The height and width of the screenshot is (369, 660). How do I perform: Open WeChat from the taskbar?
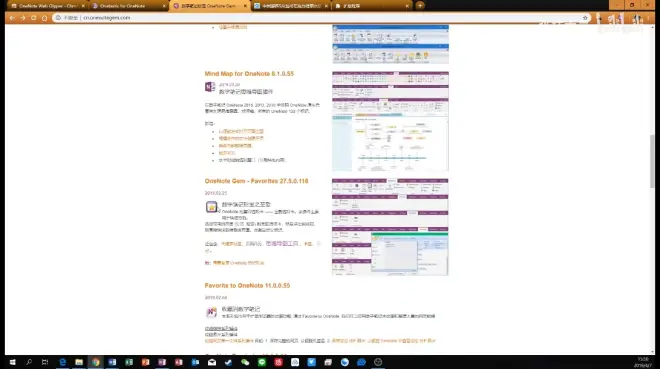click(245, 362)
